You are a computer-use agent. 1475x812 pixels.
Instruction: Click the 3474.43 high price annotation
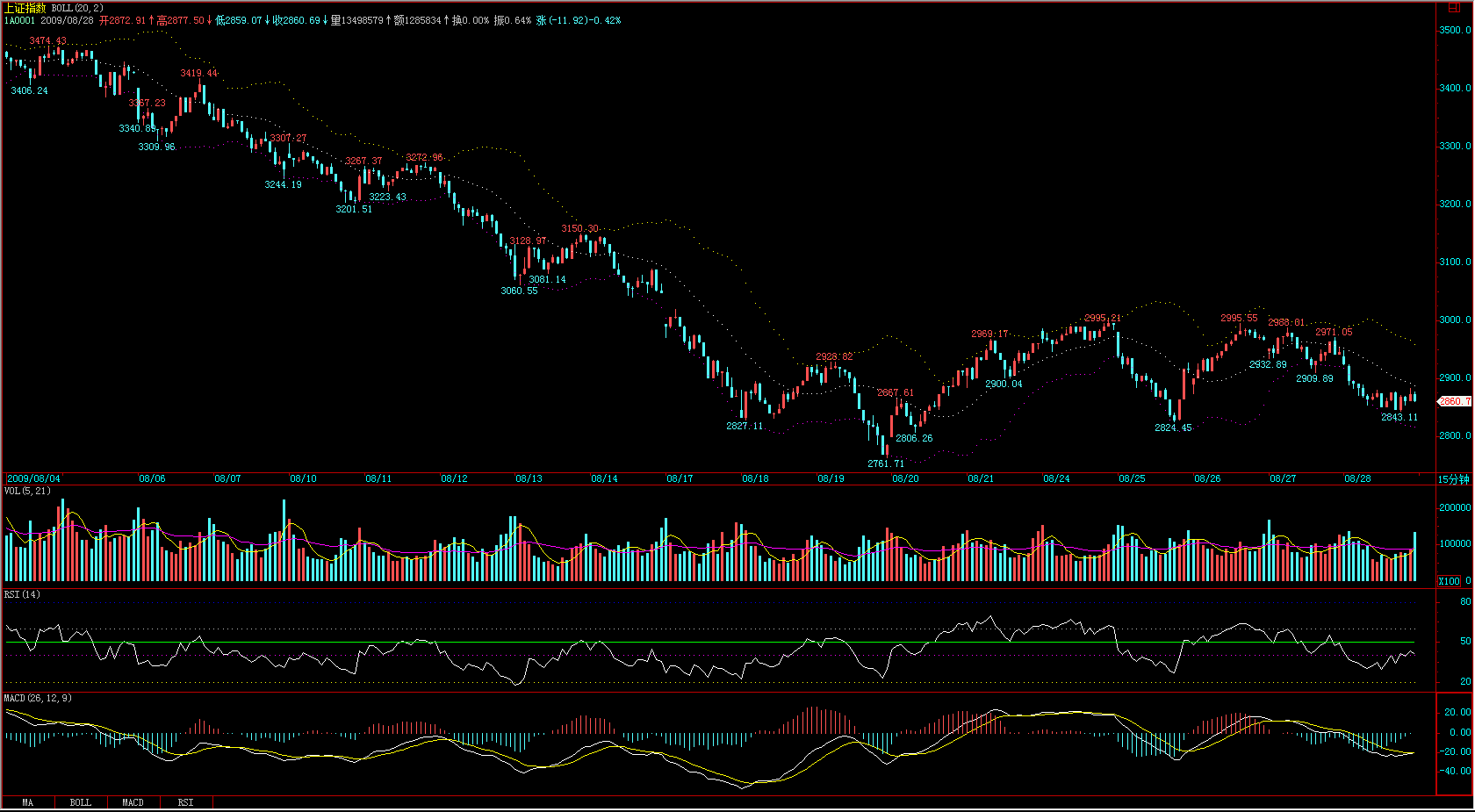click(x=47, y=41)
